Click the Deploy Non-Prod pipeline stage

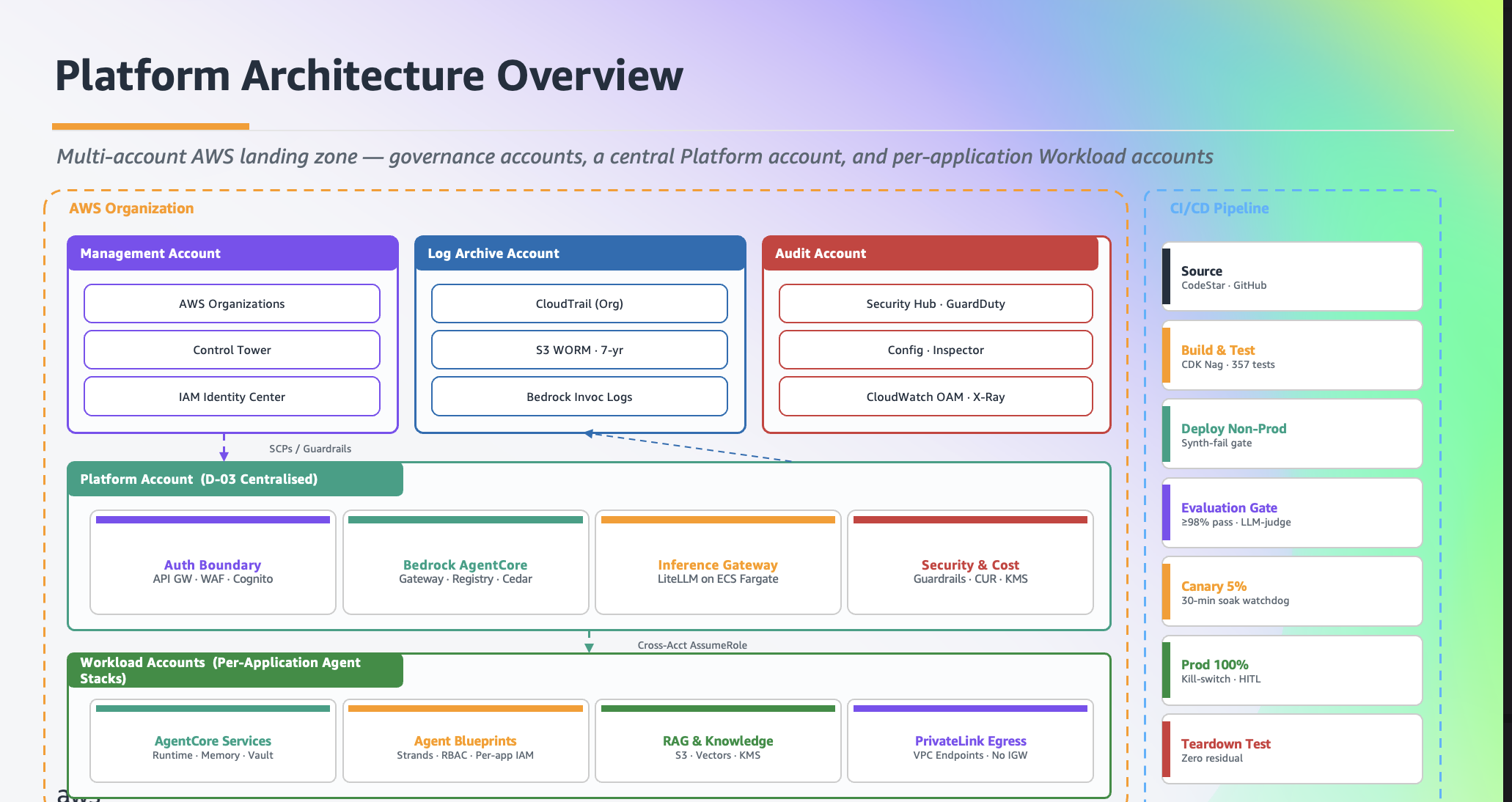point(1292,434)
